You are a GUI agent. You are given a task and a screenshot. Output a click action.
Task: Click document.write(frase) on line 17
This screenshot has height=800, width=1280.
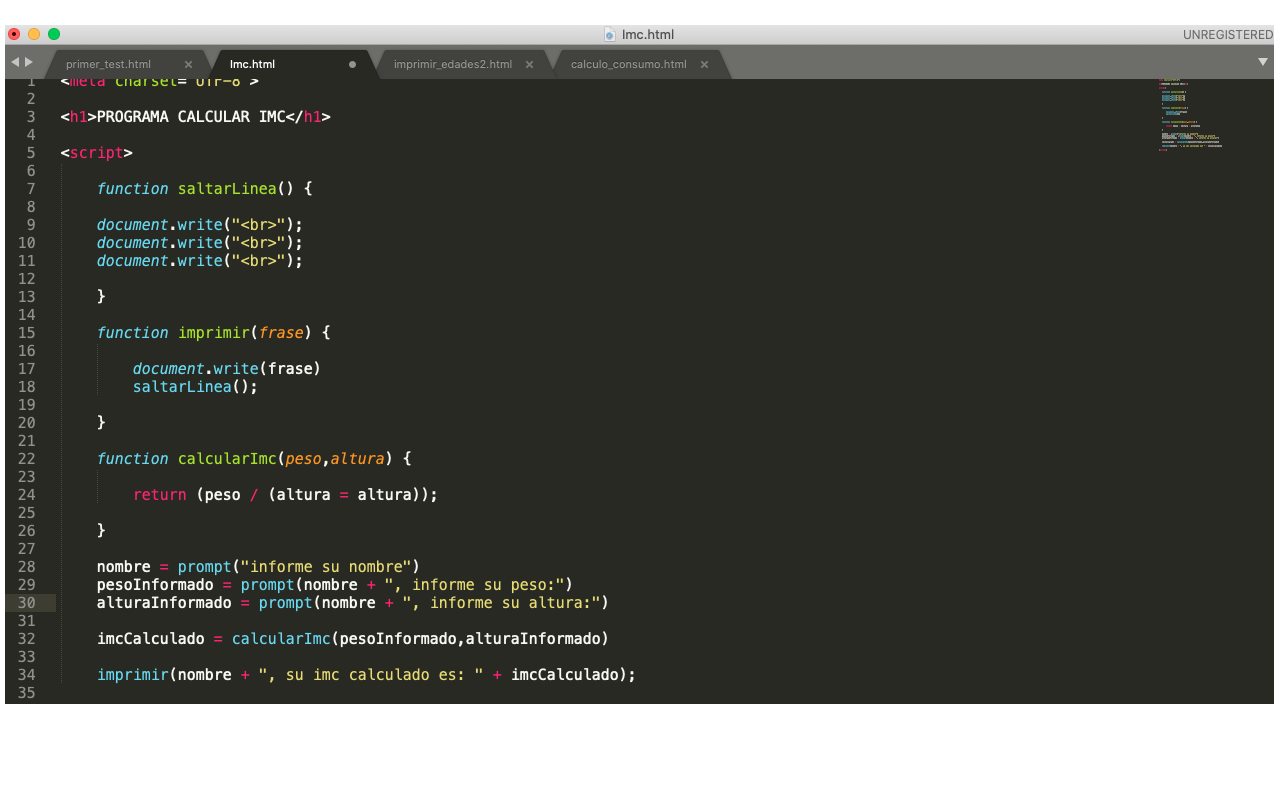[227, 369]
